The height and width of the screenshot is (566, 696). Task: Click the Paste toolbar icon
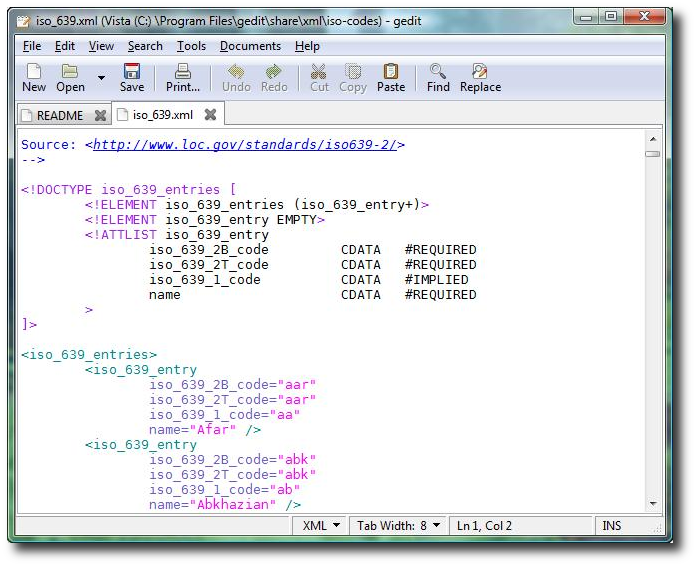tap(391, 77)
